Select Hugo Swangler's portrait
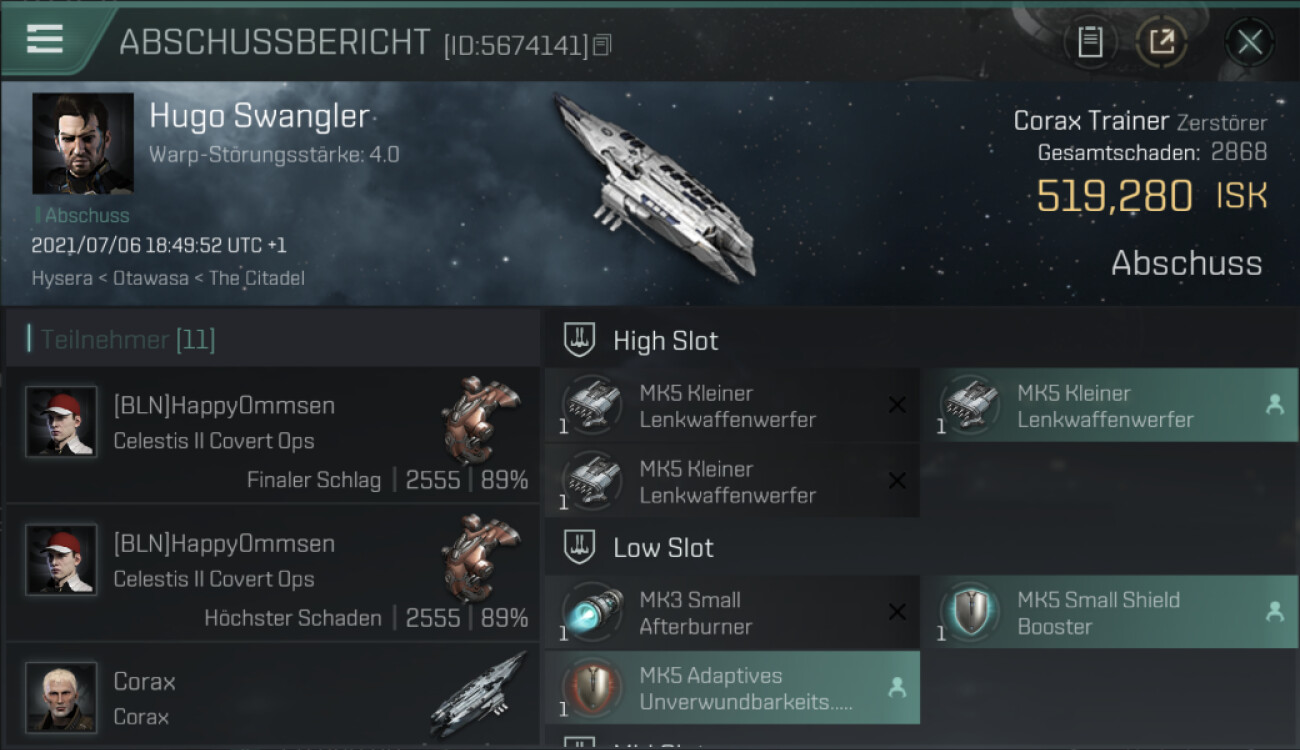Screen dimensions: 1300x750 tap(83, 143)
